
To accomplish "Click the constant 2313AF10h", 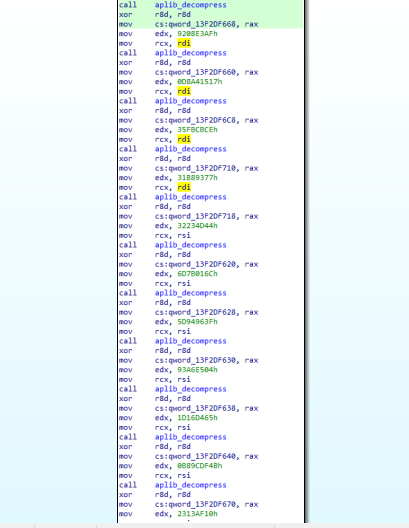I will pyautogui.click(x=198, y=514).
